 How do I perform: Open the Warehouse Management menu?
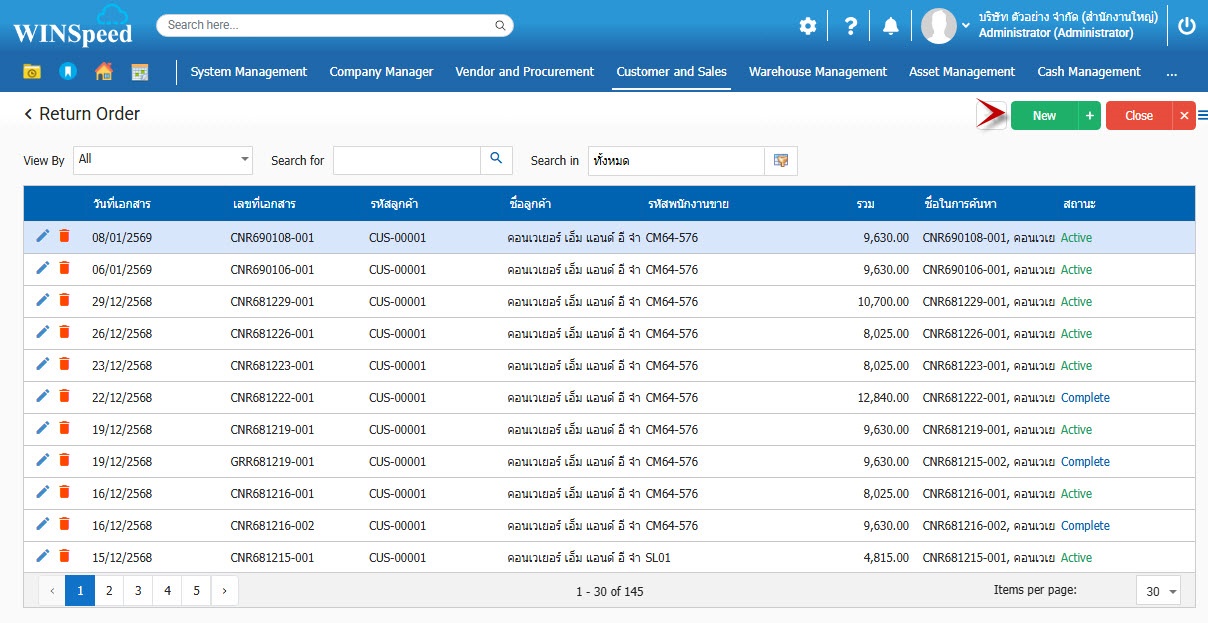click(x=817, y=72)
